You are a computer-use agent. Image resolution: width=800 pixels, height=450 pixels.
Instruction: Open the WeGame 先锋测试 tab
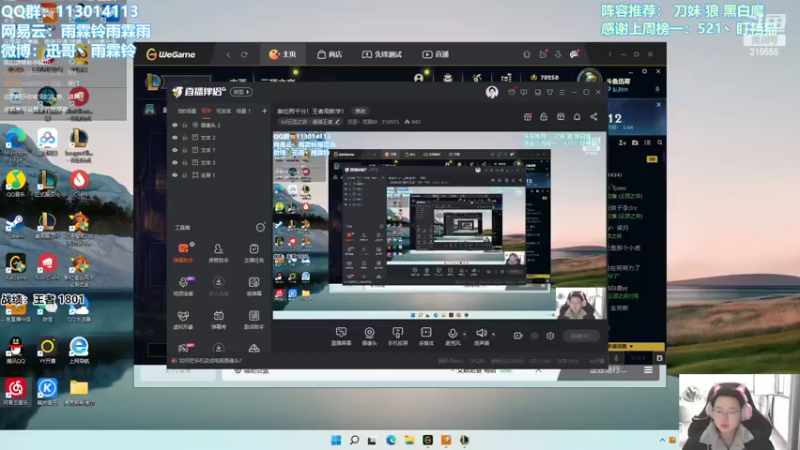coord(382,54)
